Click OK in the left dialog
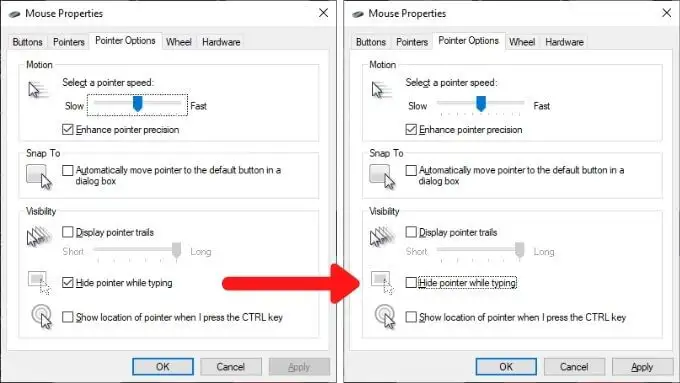Image resolution: width=680 pixels, height=383 pixels. pos(163,367)
